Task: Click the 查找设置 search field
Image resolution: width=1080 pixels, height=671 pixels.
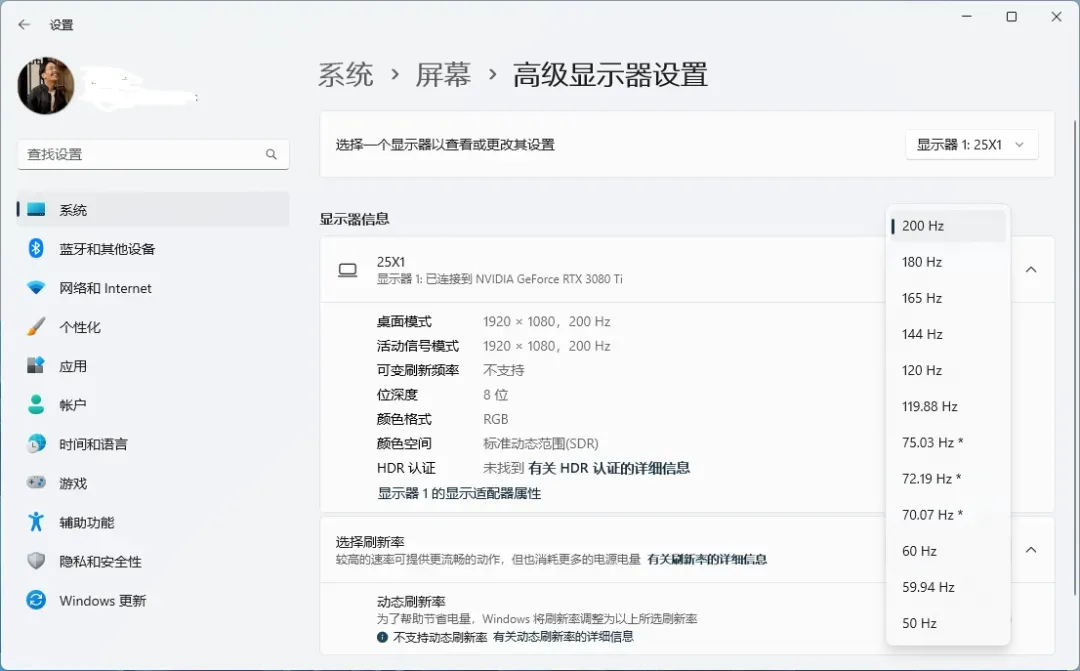Action: [145, 155]
